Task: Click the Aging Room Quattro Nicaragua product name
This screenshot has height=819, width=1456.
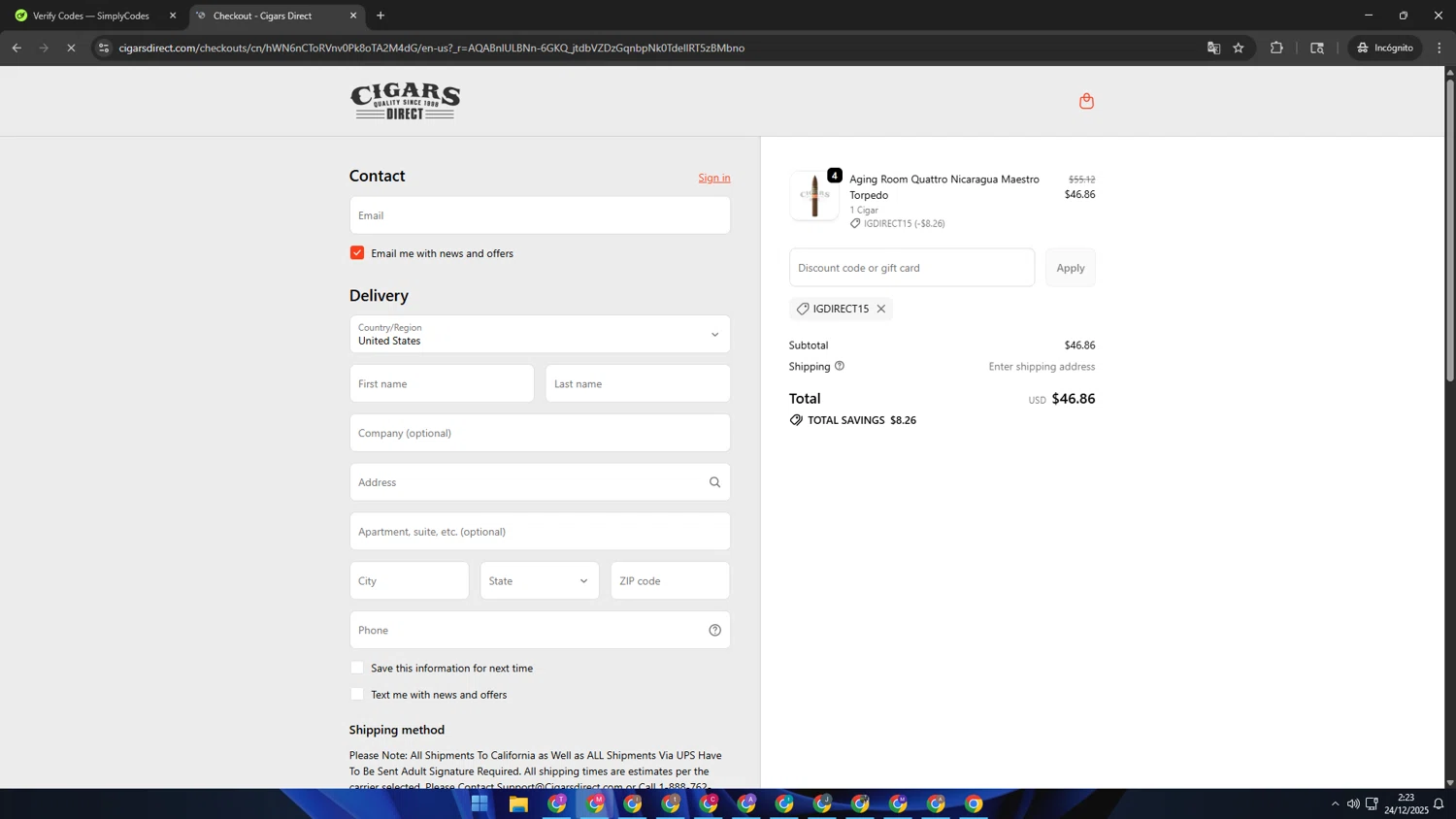Action: (944, 186)
